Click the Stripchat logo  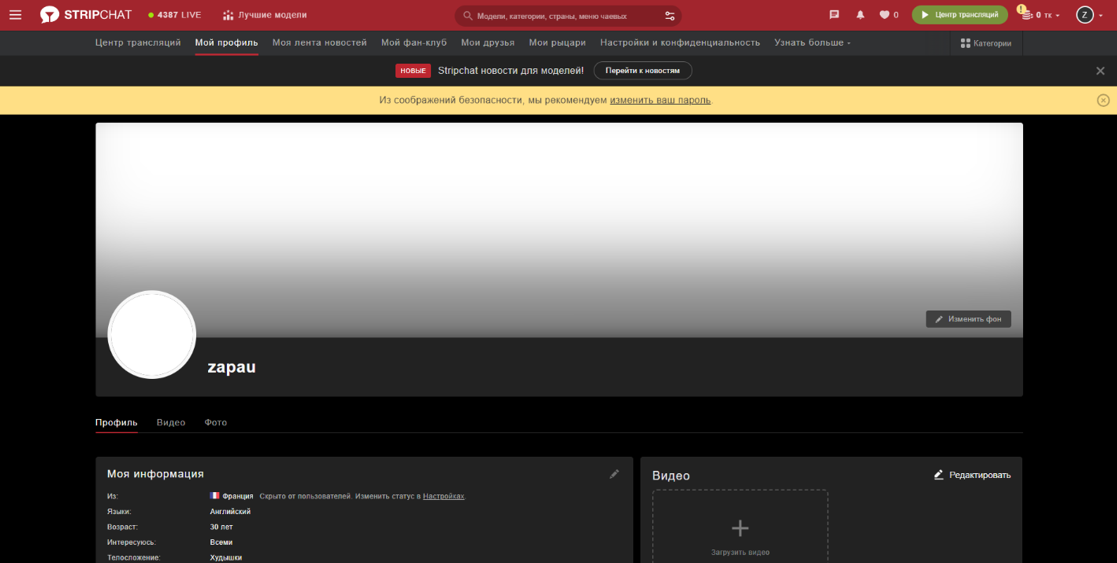[x=85, y=15]
